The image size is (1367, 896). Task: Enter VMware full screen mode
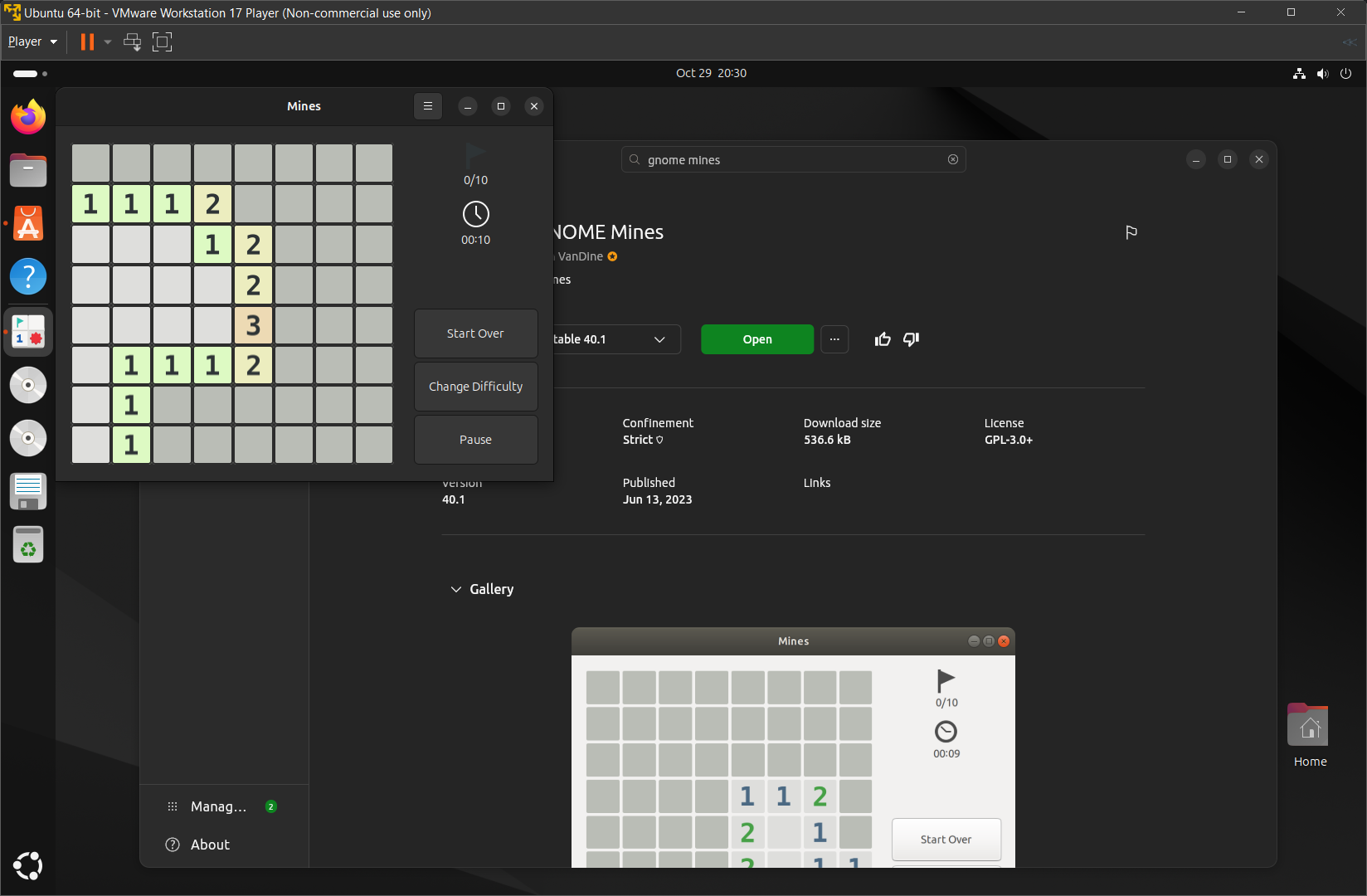click(163, 41)
